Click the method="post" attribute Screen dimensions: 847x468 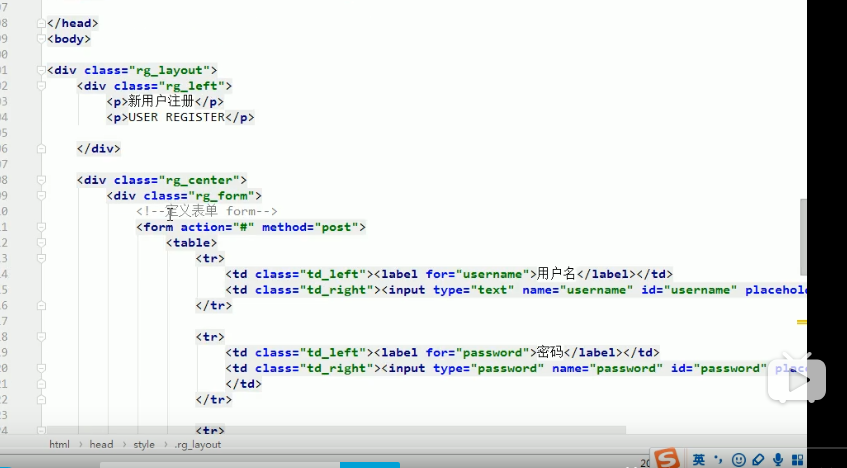pos(310,227)
